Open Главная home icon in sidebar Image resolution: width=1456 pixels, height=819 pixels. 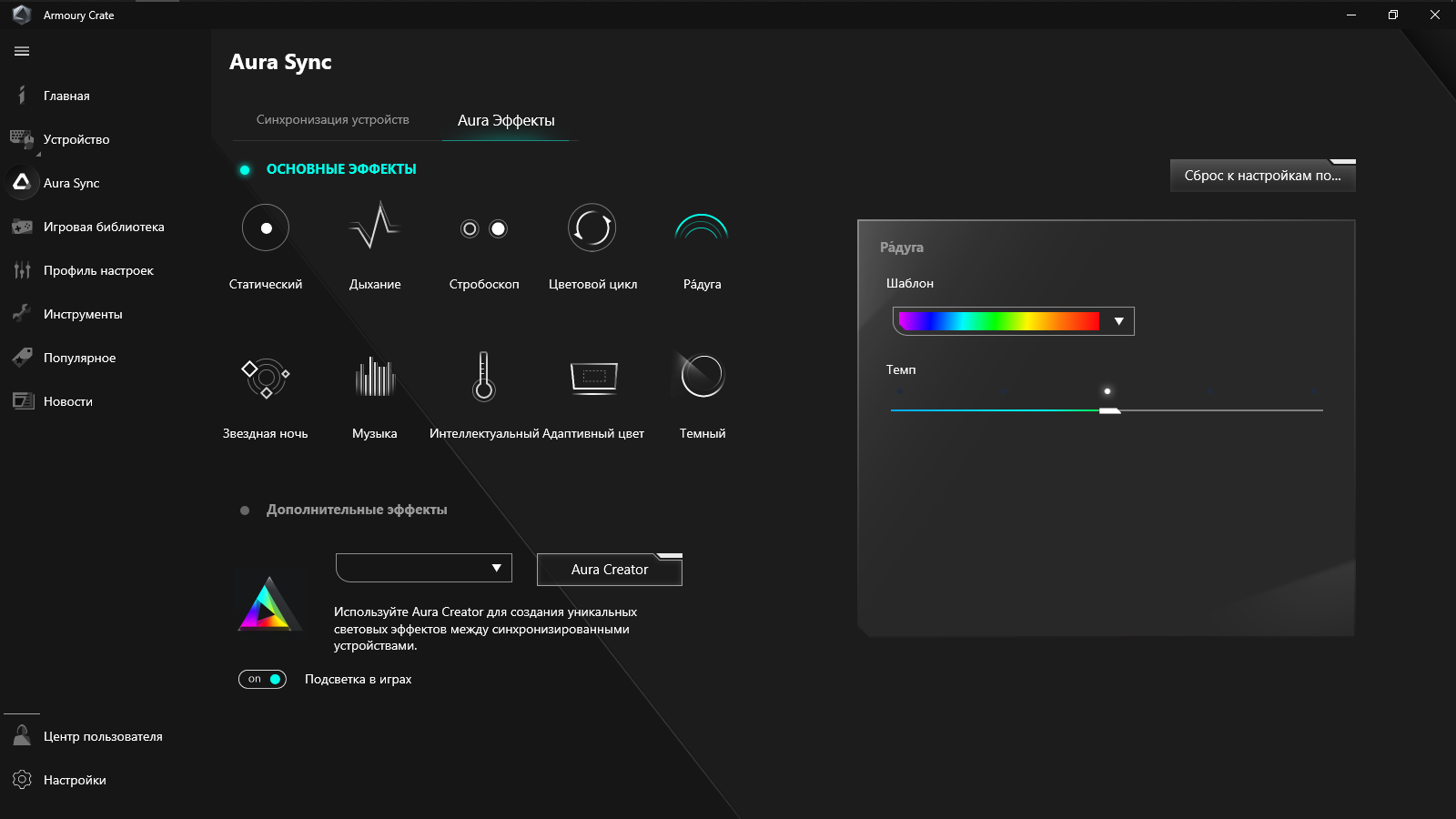[22, 96]
